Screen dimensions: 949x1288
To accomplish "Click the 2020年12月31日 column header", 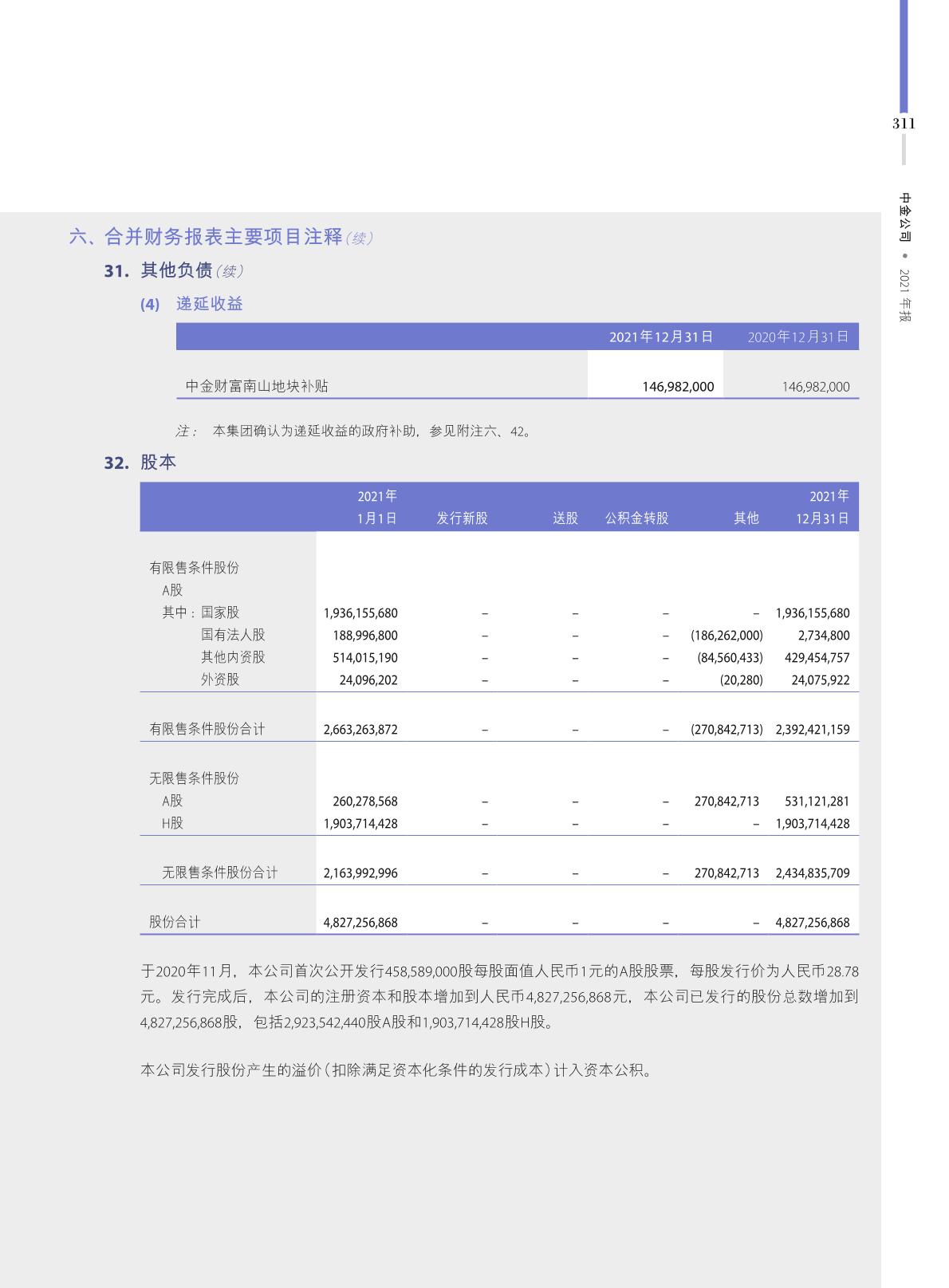I will pos(798,337).
